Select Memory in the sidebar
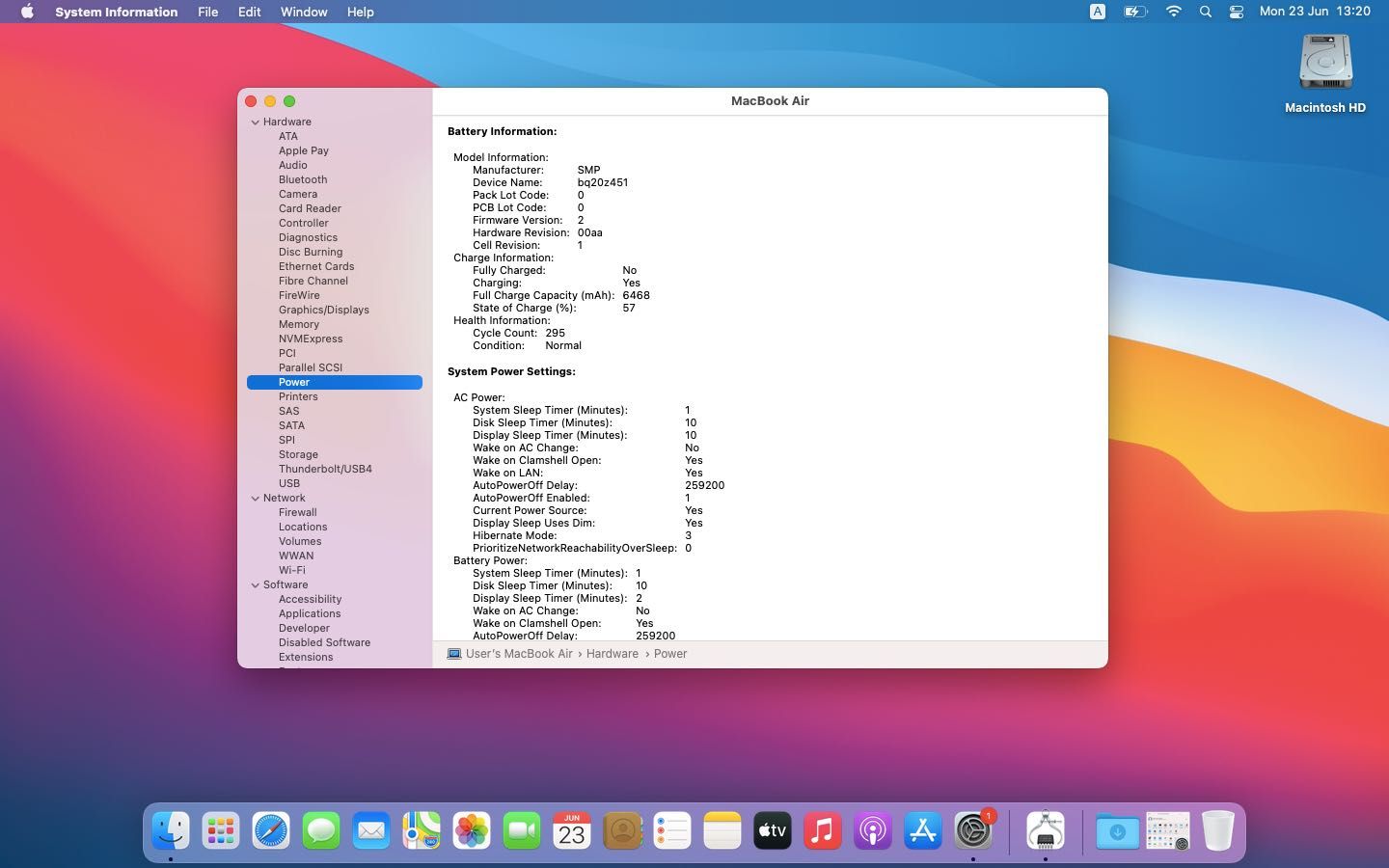 (x=299, y=324)
